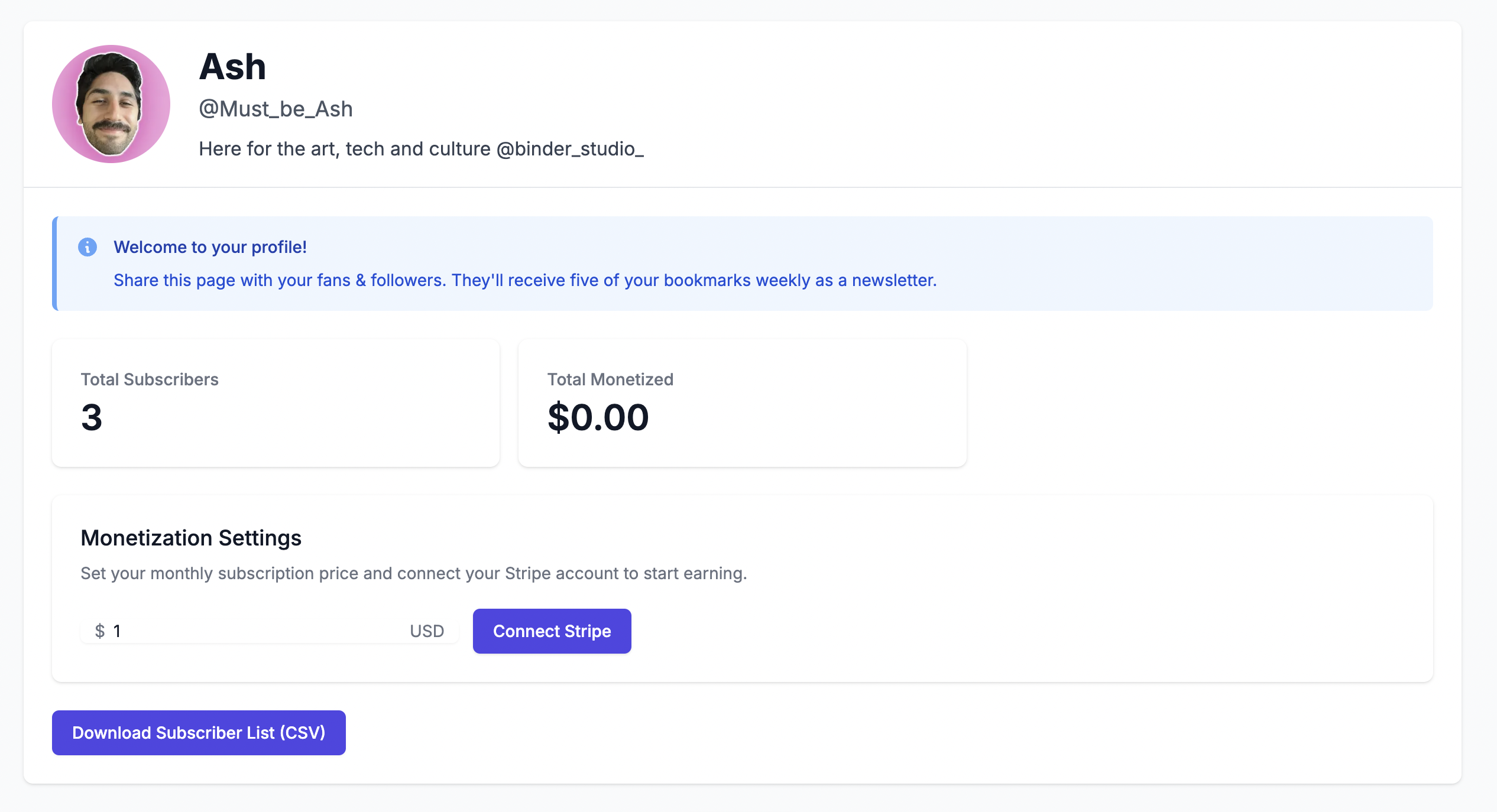Click the USD currency label

pyautogui.click(x=427, y=631)
